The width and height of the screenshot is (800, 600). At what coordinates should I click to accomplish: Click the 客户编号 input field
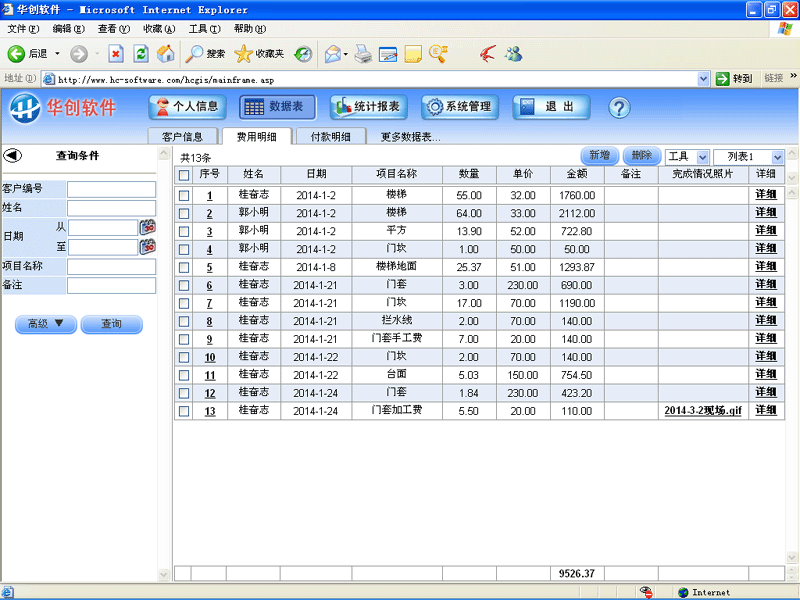coord(111,189)
